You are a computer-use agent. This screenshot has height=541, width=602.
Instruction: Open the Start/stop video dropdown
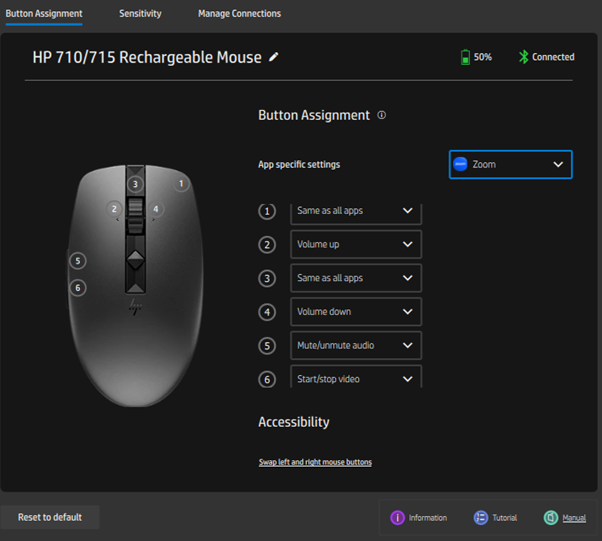pos(356,377)
